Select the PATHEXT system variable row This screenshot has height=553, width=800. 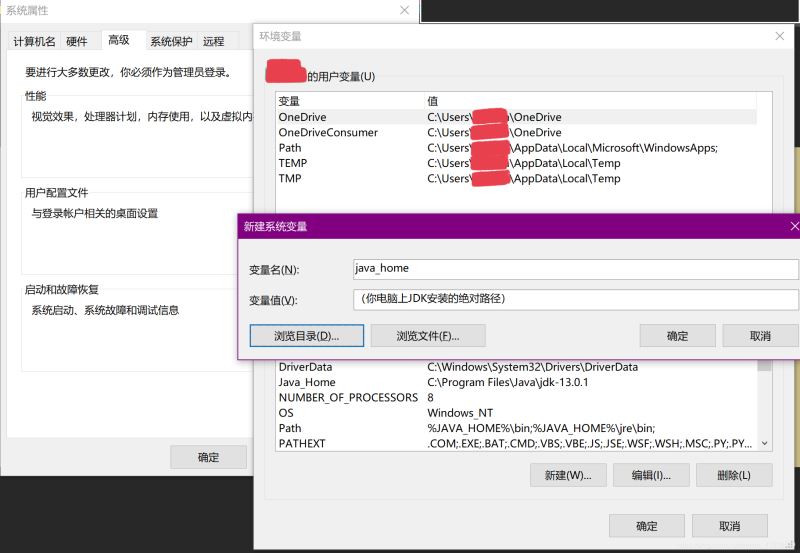pos(516,443)
